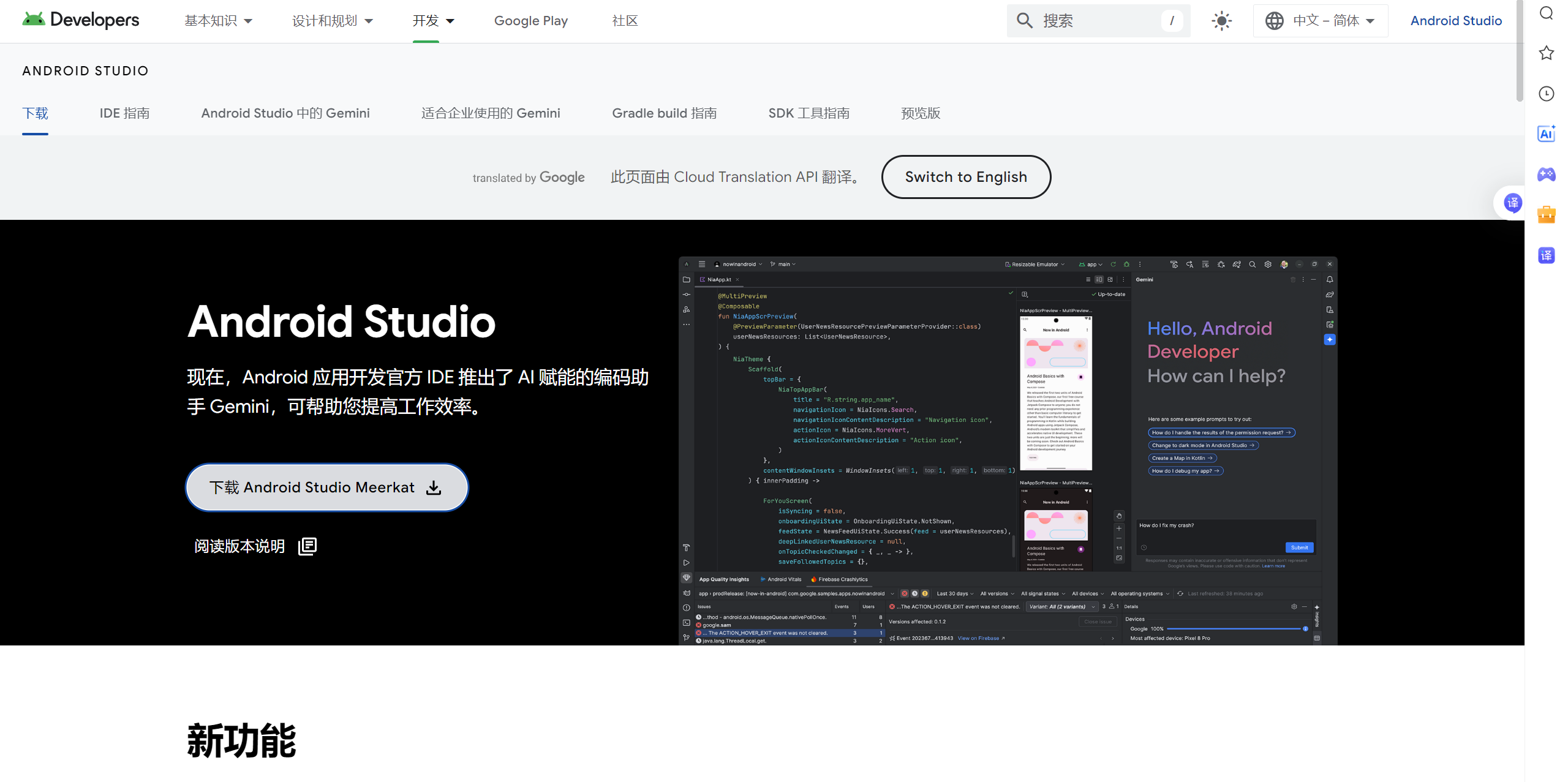Click the download arrow inside the Meerkat button

click(x=434, y=487)
